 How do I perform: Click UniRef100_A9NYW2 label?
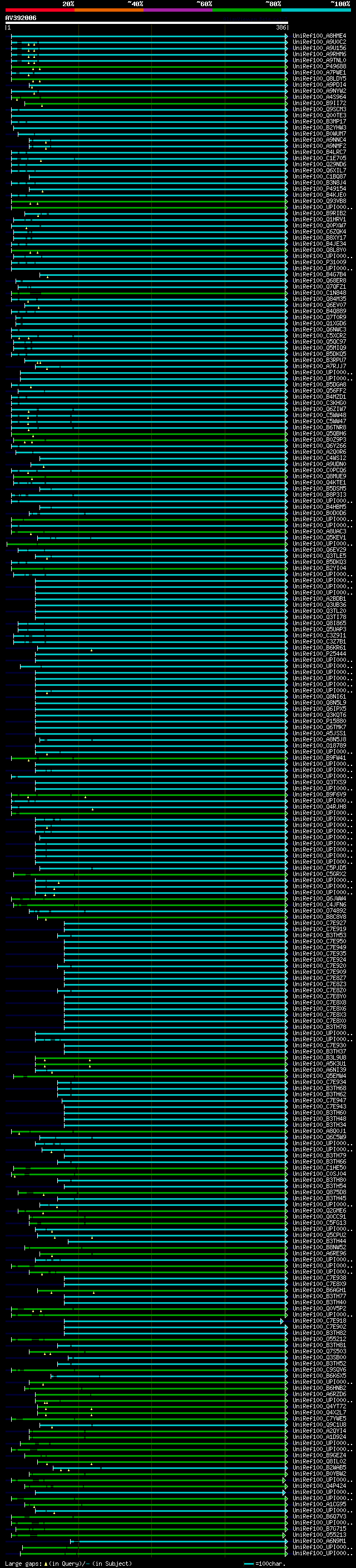coord(319,91)
